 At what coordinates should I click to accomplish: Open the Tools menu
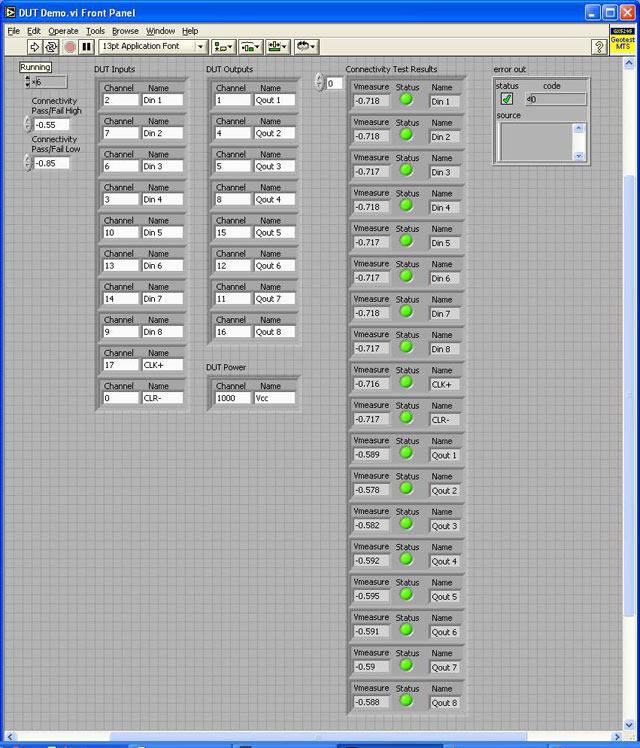tap(95, 31)
